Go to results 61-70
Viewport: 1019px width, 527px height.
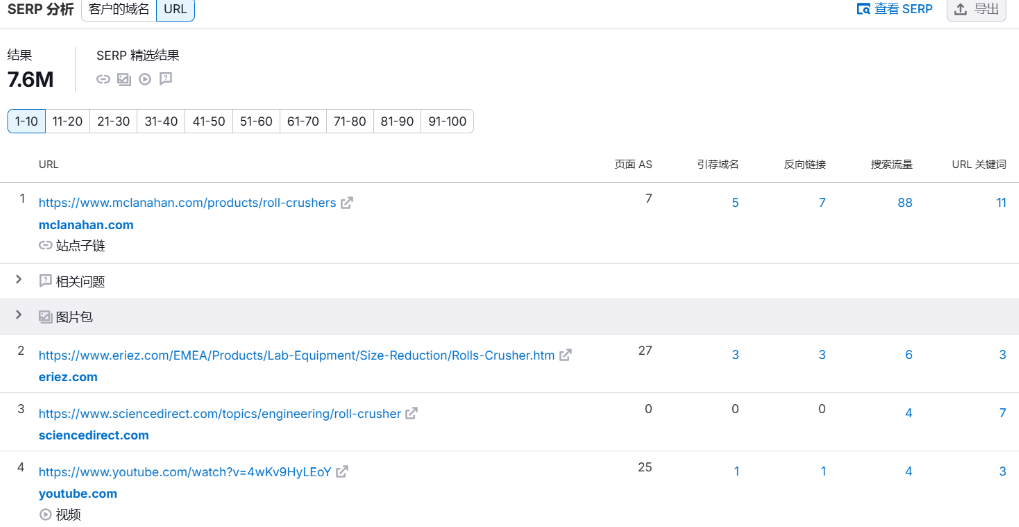pyautogui.click(x=303, y=122)
